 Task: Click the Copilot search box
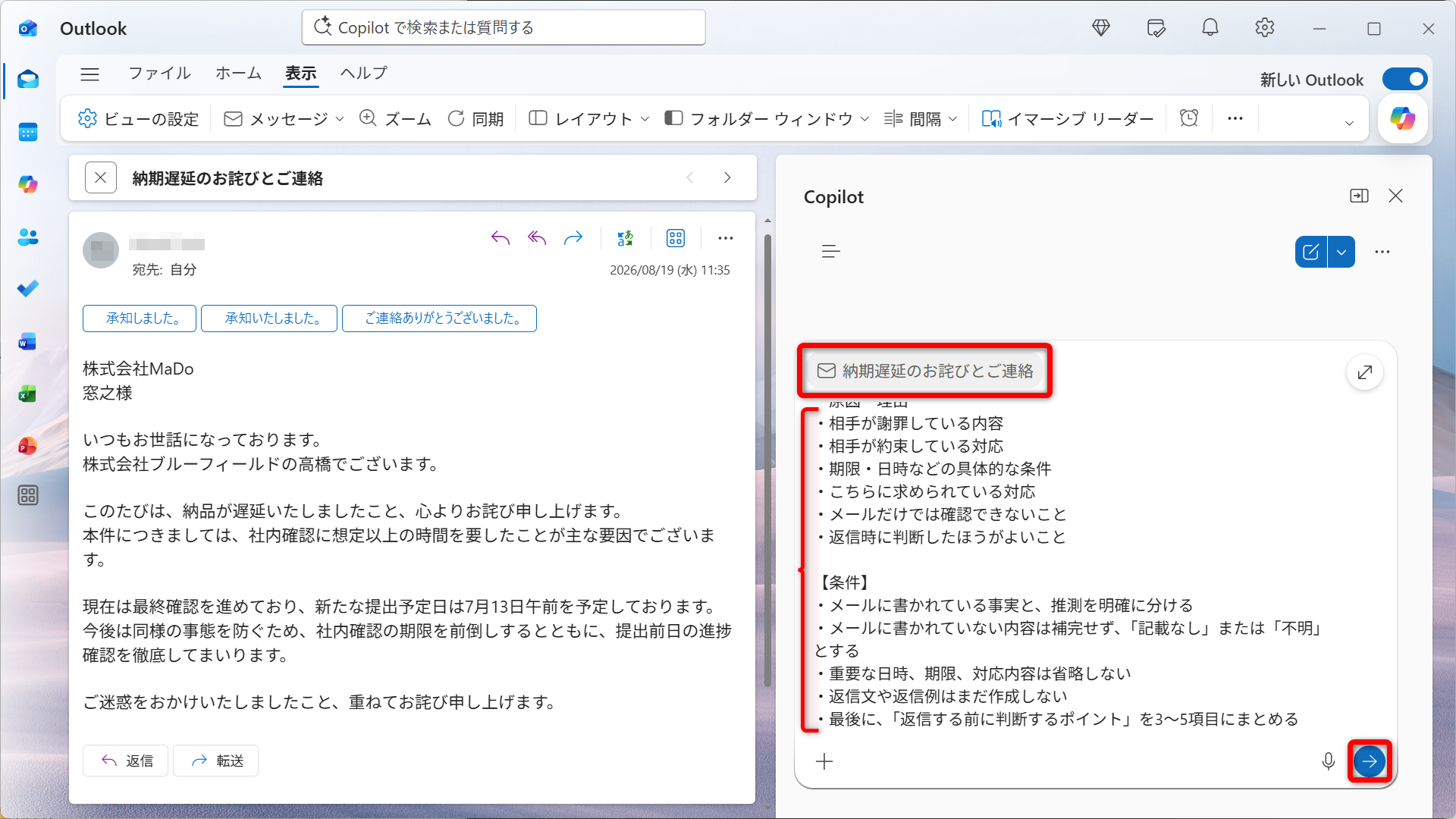pyautogui.click(x=504, y=28)
